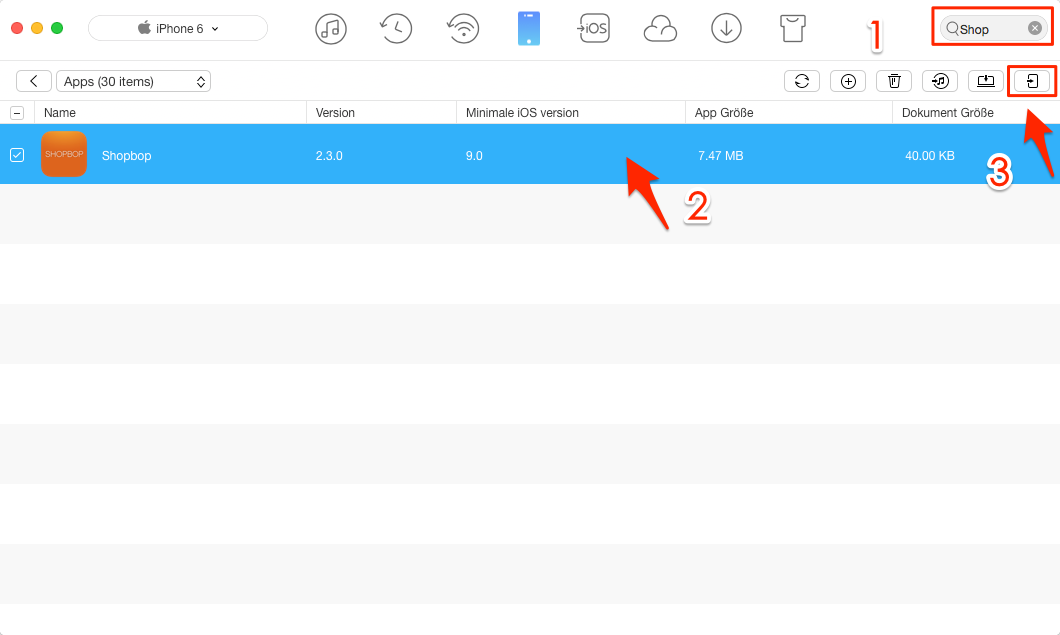Click the add (plus) app button
1060x635 pixels.
click(848, 81)
